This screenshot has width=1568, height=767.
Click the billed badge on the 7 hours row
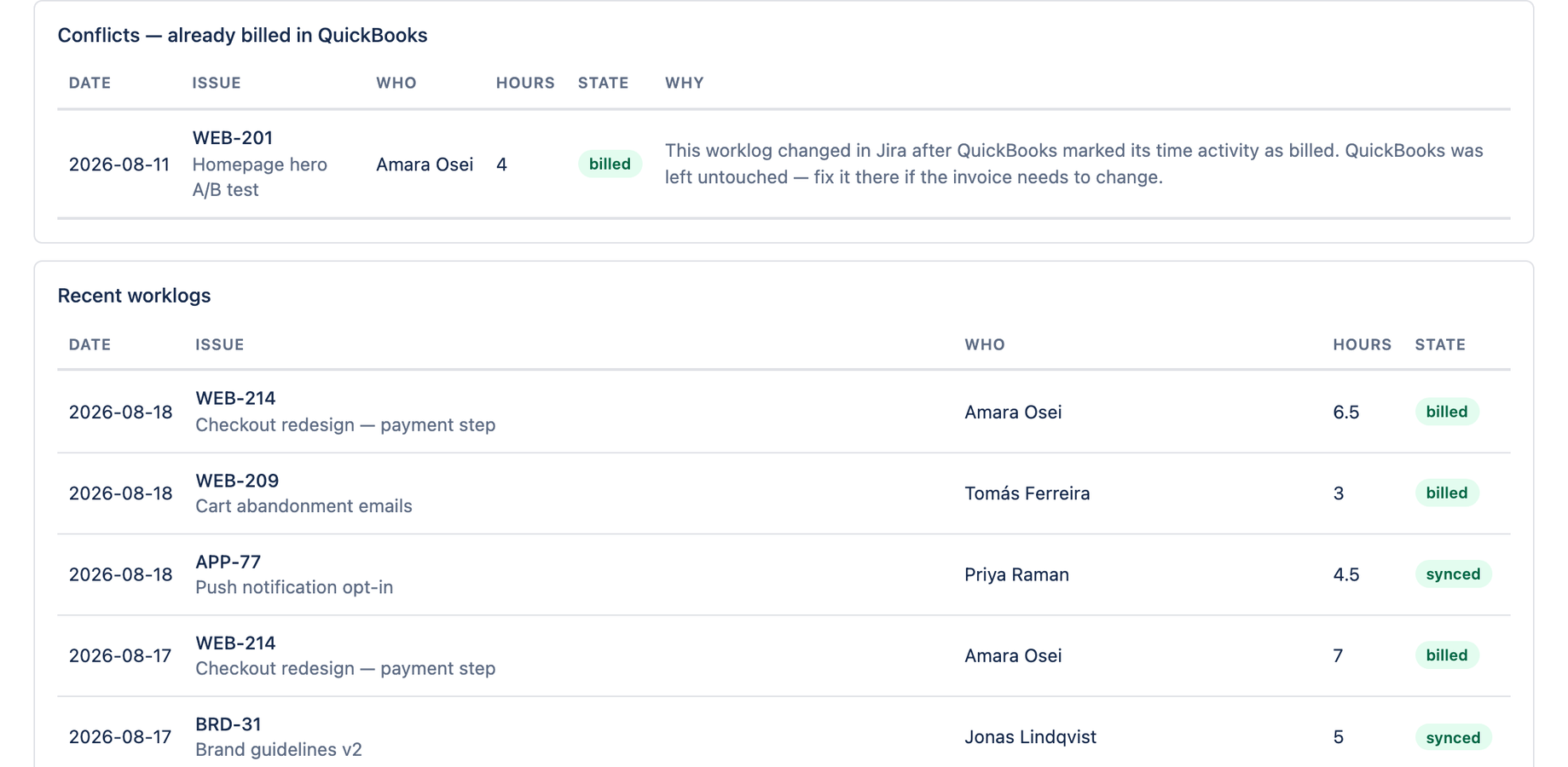coord(1446,655)
